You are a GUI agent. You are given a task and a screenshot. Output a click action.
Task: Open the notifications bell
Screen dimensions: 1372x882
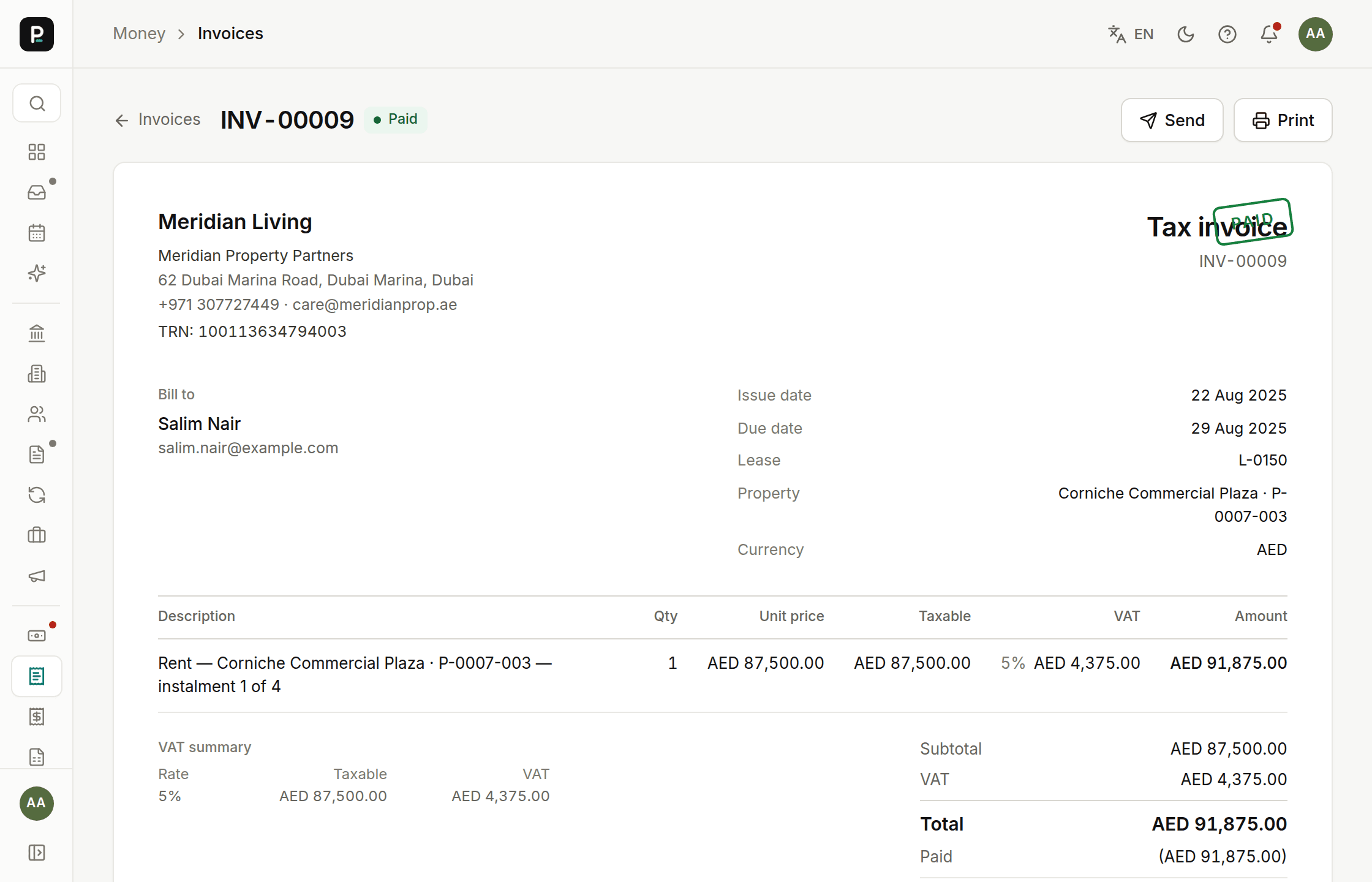(1269, 34)
